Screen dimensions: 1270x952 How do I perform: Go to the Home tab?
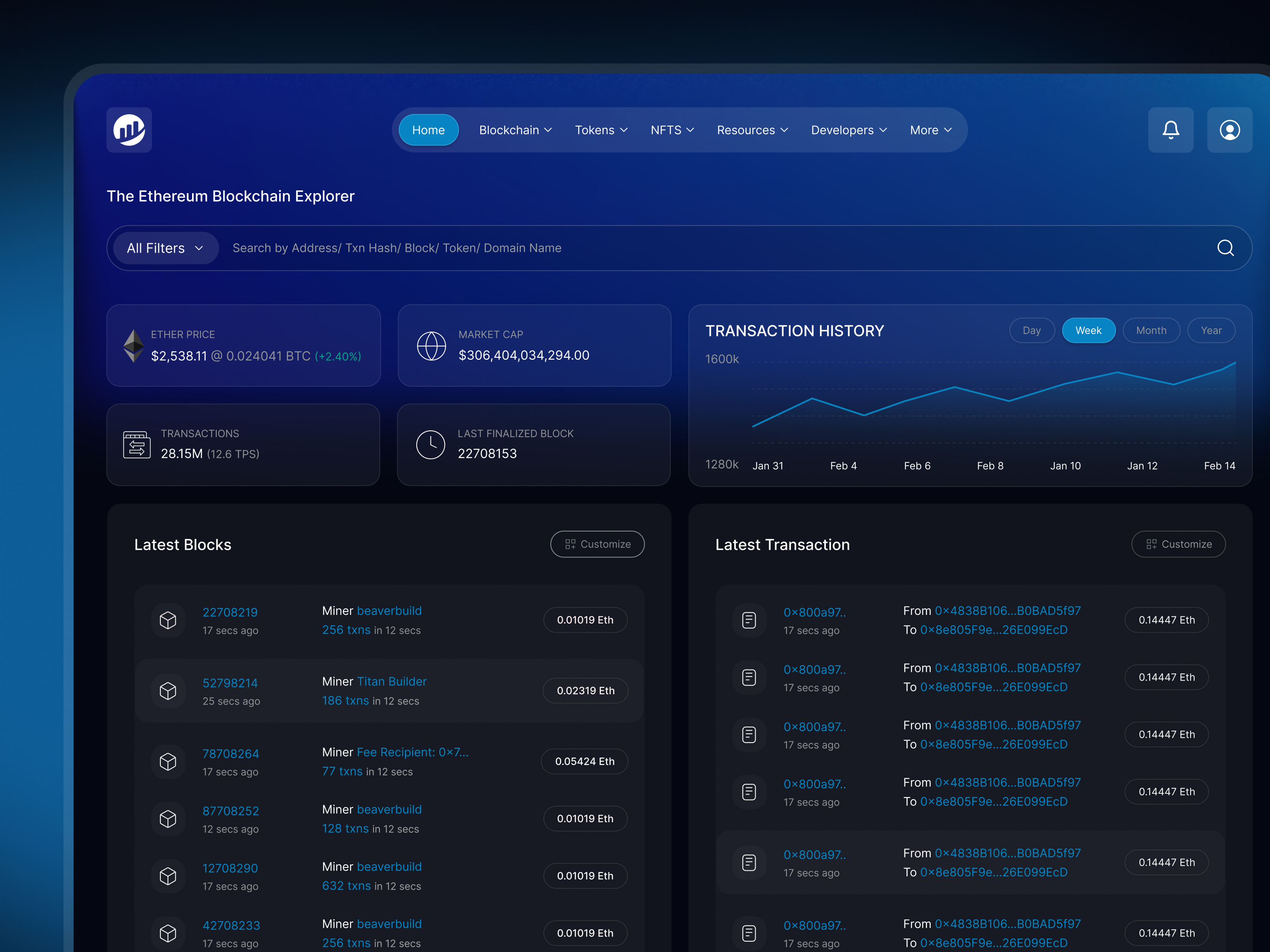tap(428, 130)
